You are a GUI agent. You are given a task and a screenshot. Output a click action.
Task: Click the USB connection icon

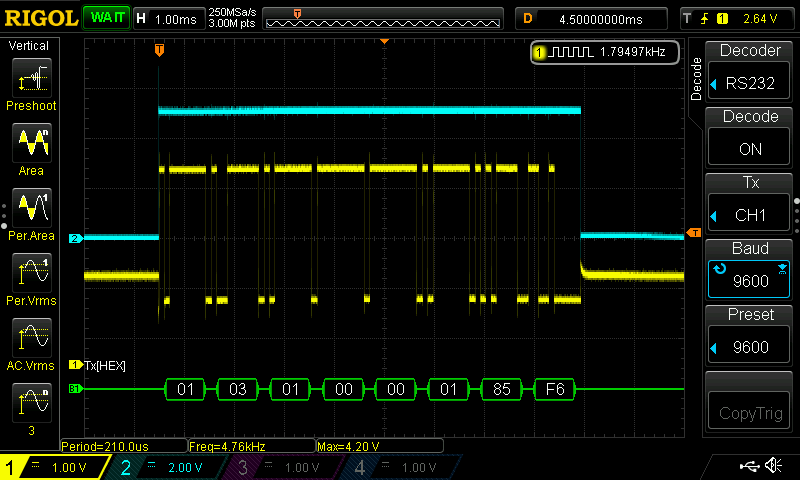tap(748, 465)
